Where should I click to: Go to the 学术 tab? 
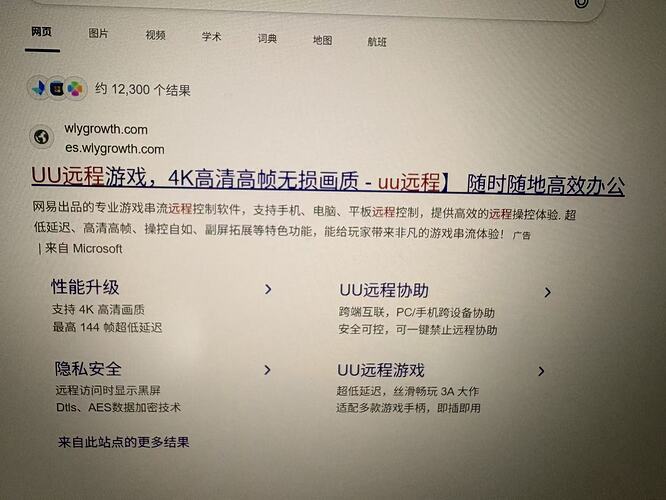click(211, 37)
